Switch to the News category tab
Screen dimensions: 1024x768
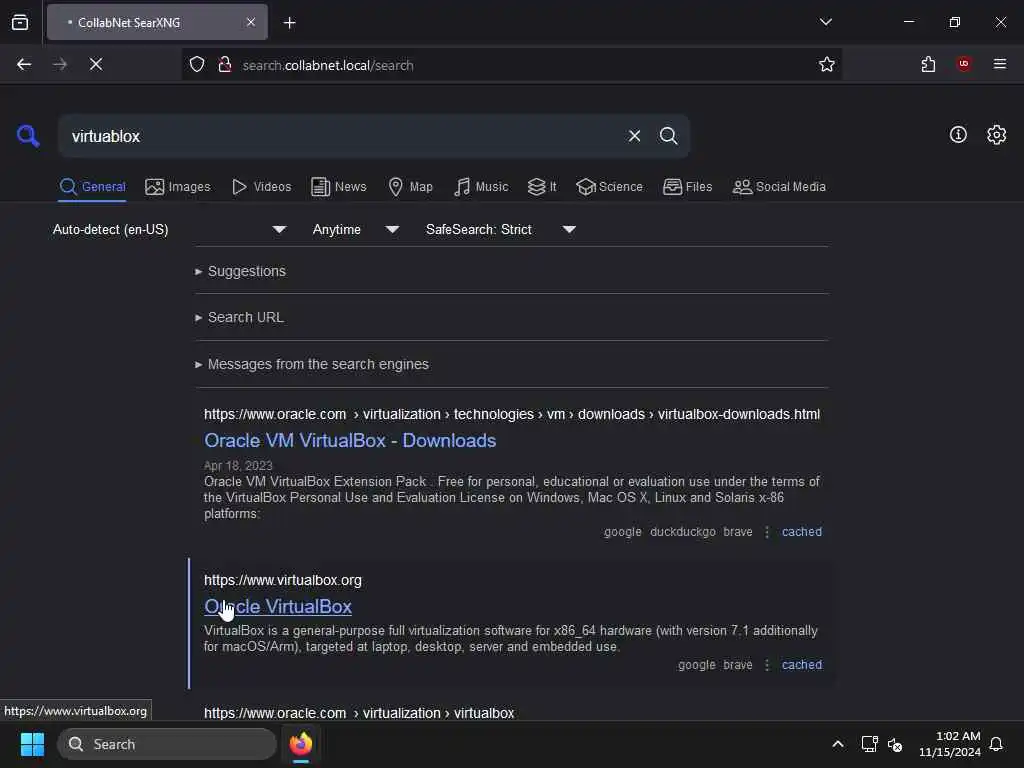click(338, 187)
